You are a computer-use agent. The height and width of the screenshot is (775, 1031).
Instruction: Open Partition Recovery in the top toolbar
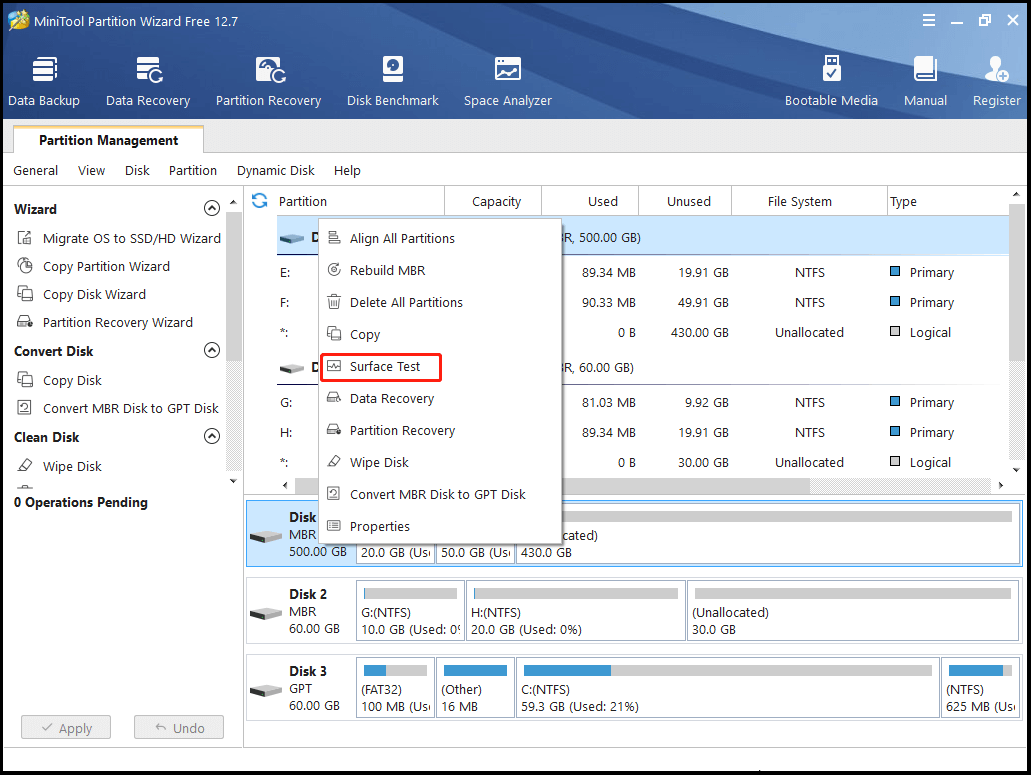pos(268,81)
